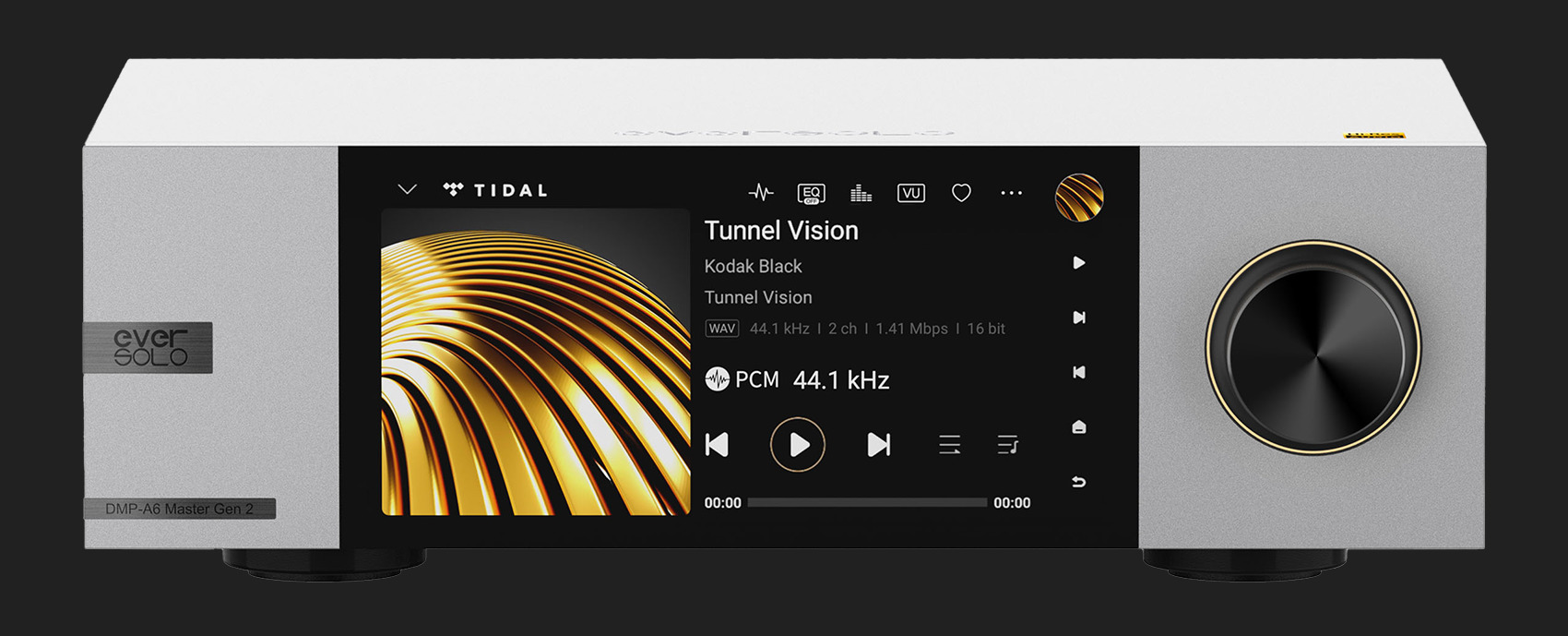Skip to next track in player
The height and width of the screenshot is (636, 1568).
[x=878, y=445]
